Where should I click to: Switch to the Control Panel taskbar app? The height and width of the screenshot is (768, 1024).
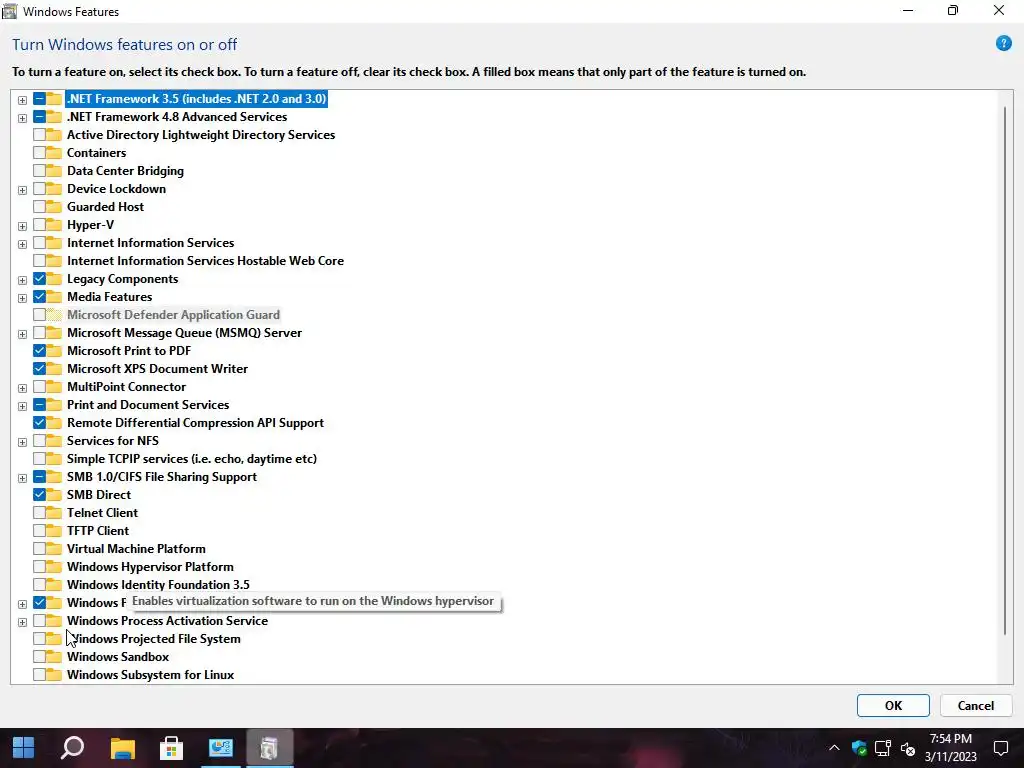(x=221, y=748)
